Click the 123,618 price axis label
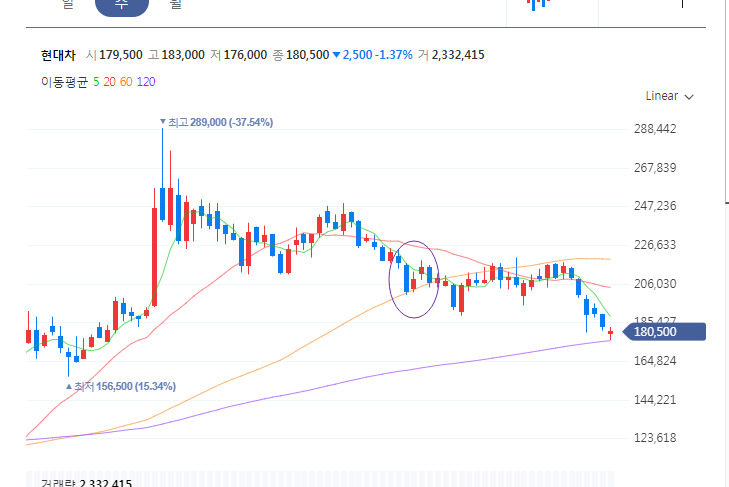This screenshot has width=729, height=487. 655,438
